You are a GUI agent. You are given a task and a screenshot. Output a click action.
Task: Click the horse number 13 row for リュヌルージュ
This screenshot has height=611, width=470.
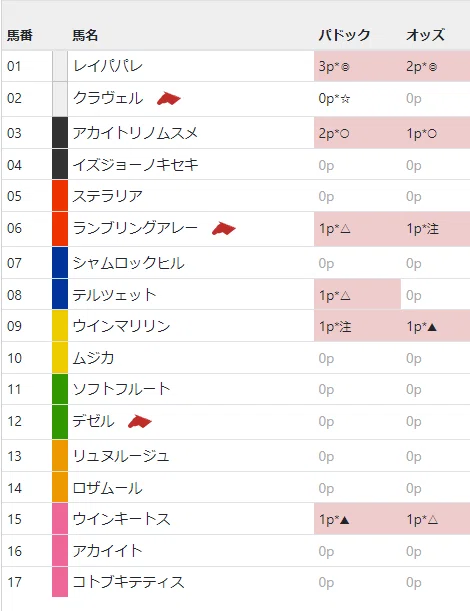coord(236,456)
